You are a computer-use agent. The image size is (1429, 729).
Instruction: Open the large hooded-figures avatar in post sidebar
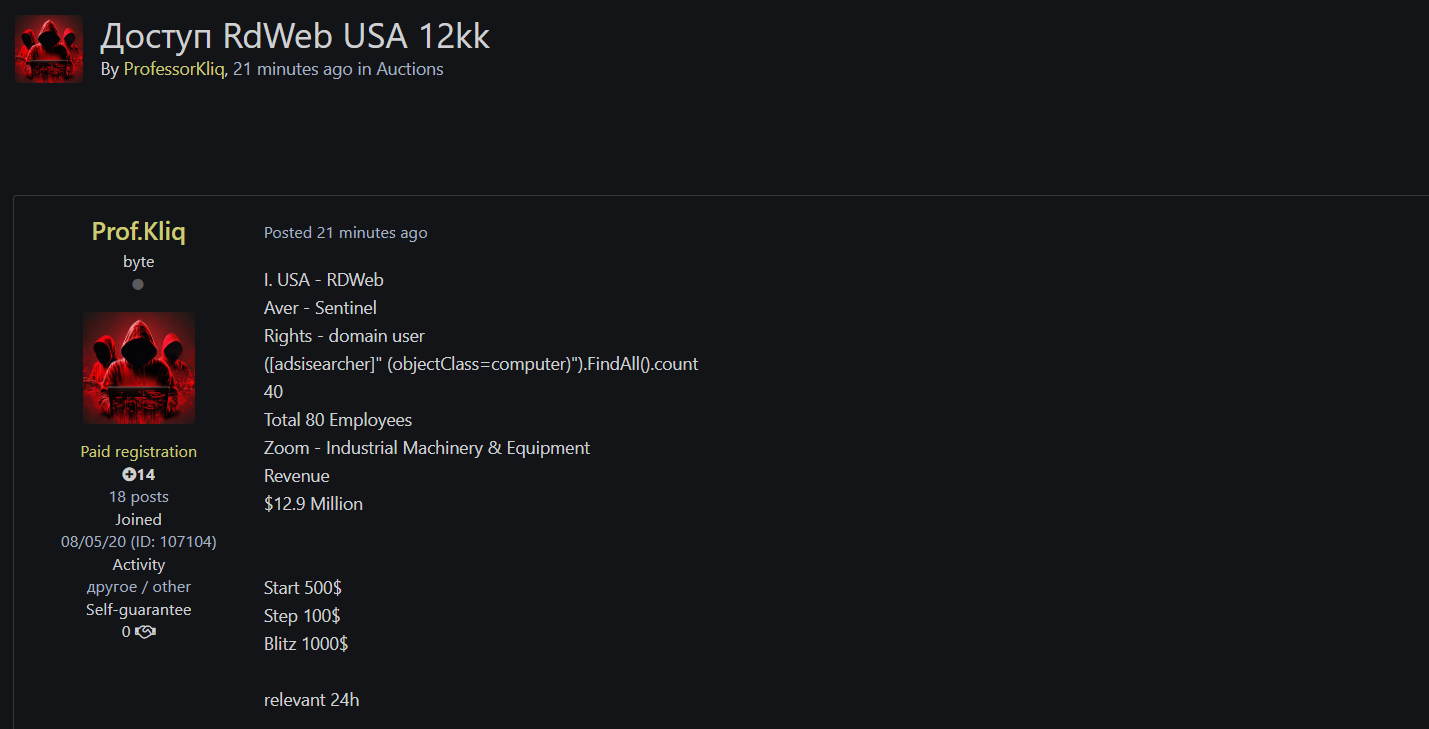click(139, 367)
